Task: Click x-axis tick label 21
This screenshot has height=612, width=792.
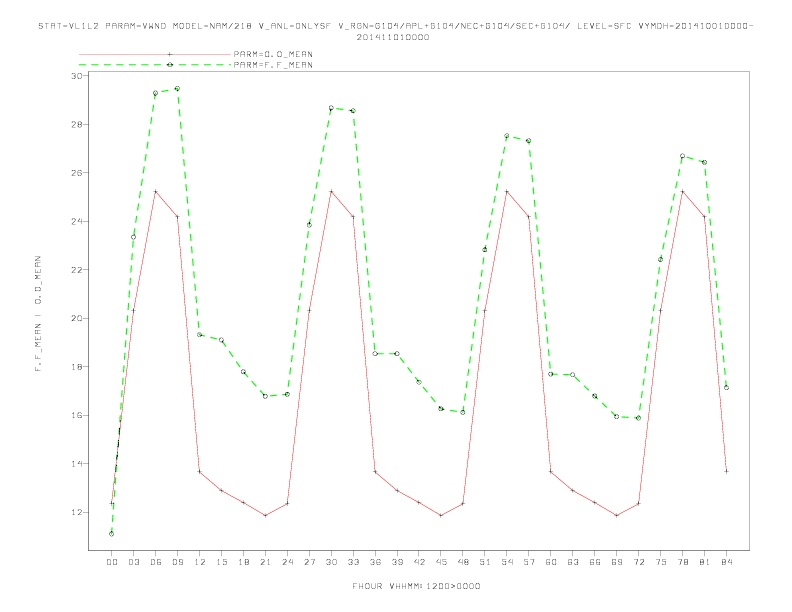Action: coord(265,562)
